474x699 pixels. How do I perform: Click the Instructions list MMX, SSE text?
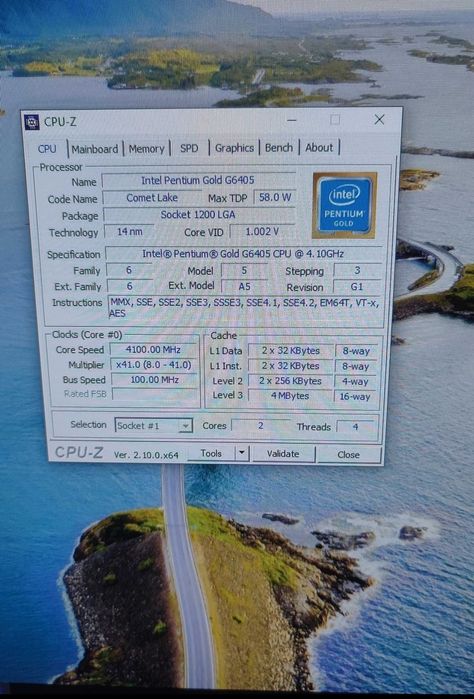tap(245, 308)
